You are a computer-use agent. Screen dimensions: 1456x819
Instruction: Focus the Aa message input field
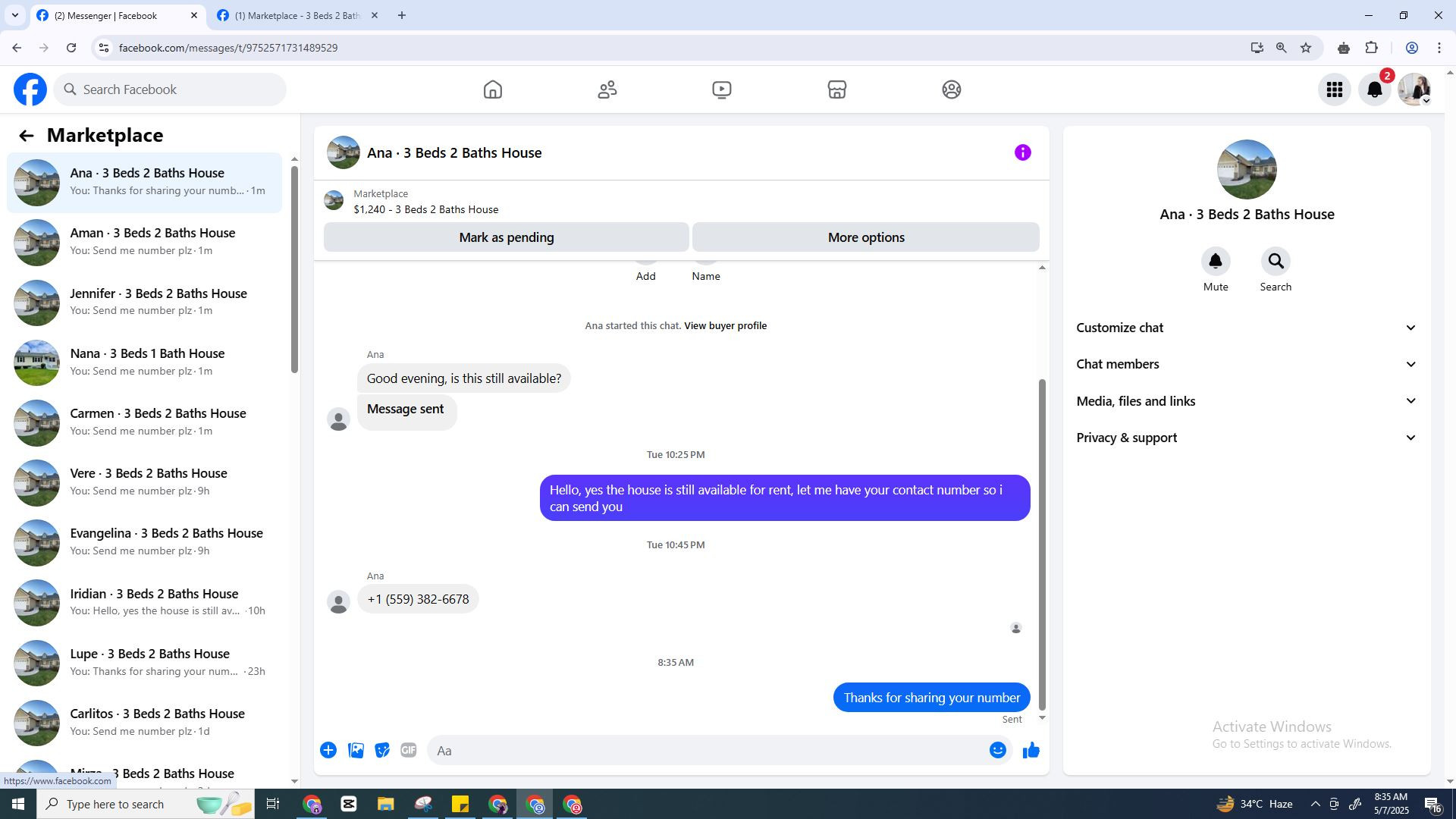pyautogui.click(x=705, y=751)
